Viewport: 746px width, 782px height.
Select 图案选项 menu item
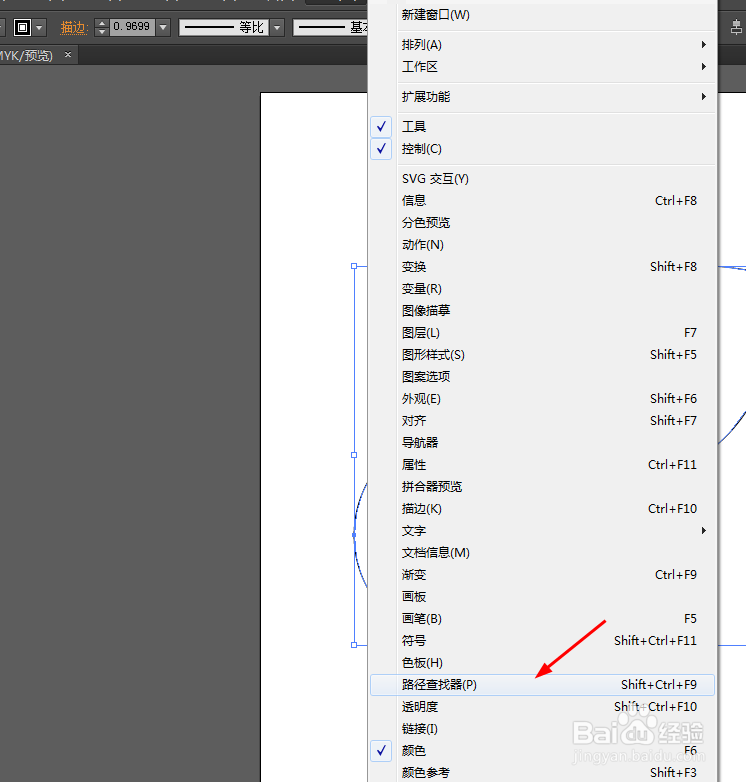pos(543,377)
